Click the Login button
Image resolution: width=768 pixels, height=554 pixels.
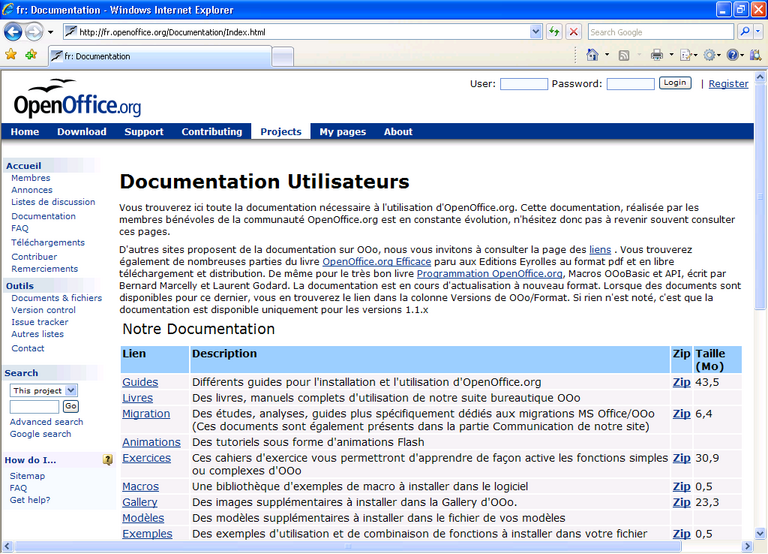pos(675,83)
